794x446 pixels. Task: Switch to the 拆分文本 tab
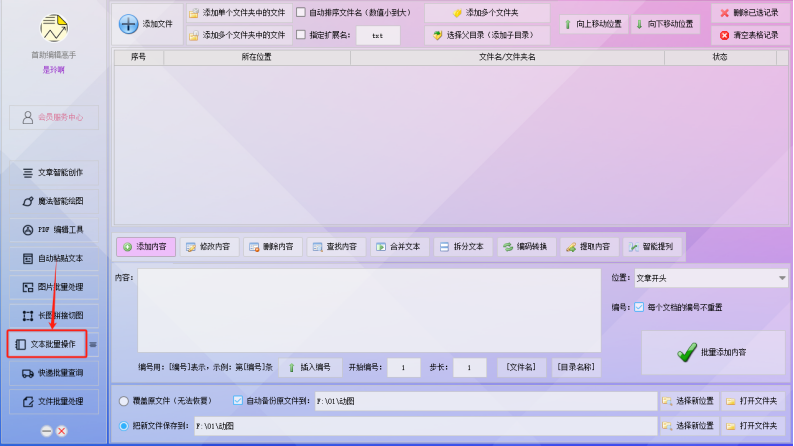[x=463, y=247]
